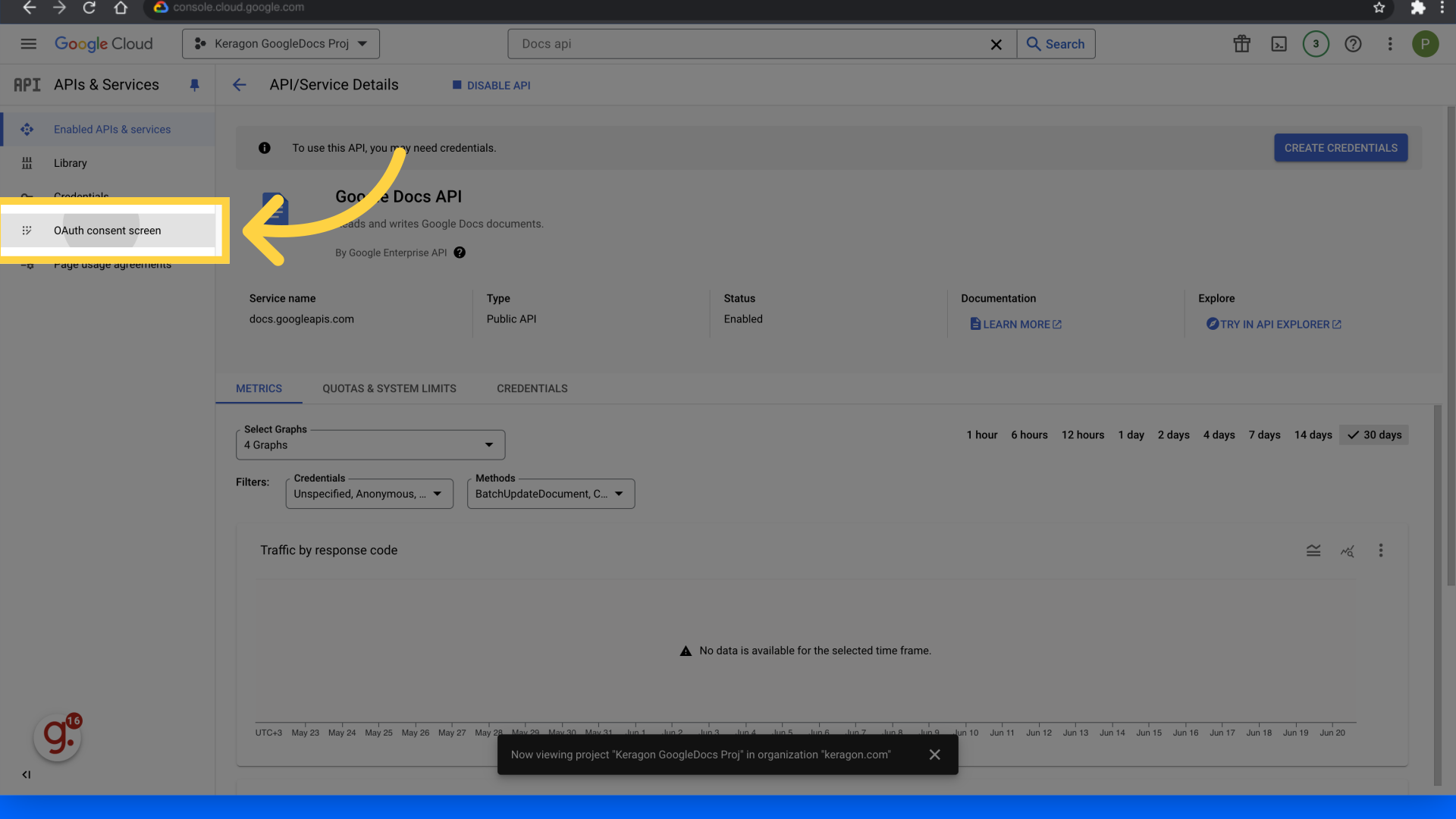Viewport: 1456px width, 819px height.
Task: Open Library in the sidebar
Action: pos(108,163)
